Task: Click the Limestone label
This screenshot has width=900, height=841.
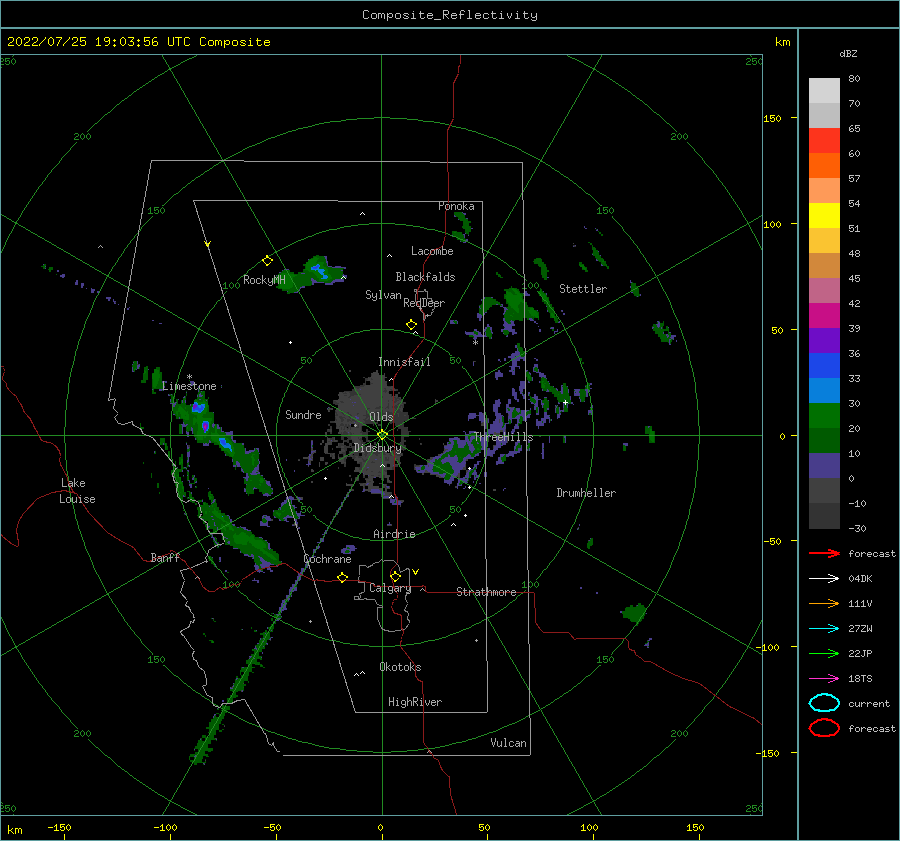Action: coord(189,386)
